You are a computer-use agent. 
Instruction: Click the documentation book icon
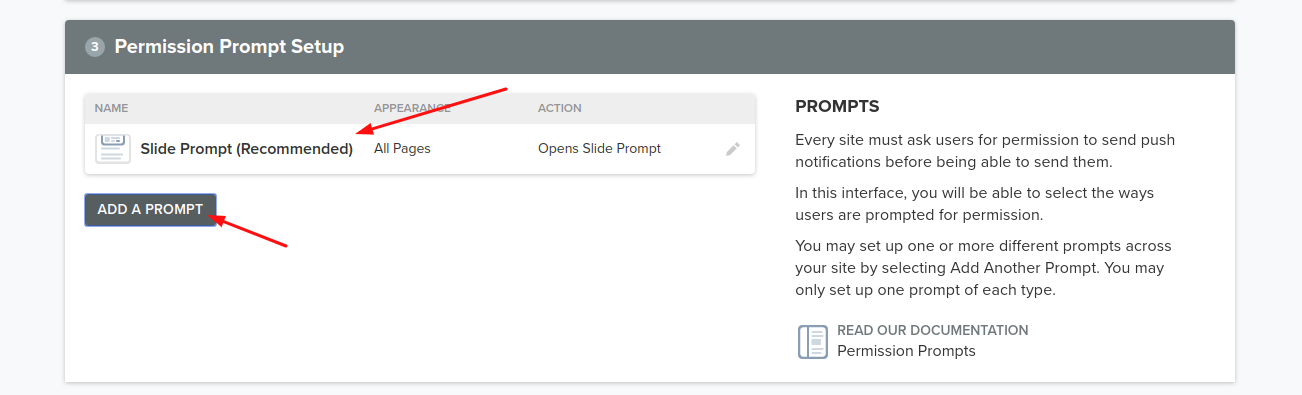[812, 341]
